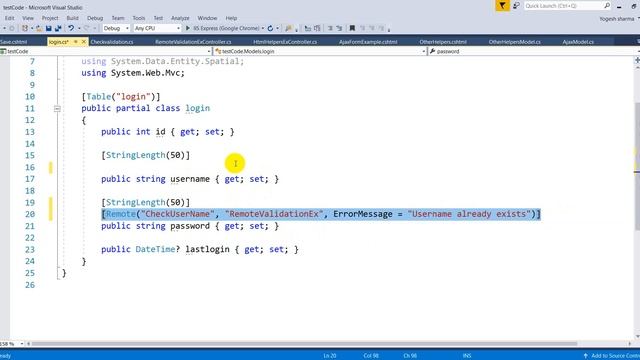Switch to the HtmlHelpersExController.cs tab
Screen dimensions: 640x360
285,42
